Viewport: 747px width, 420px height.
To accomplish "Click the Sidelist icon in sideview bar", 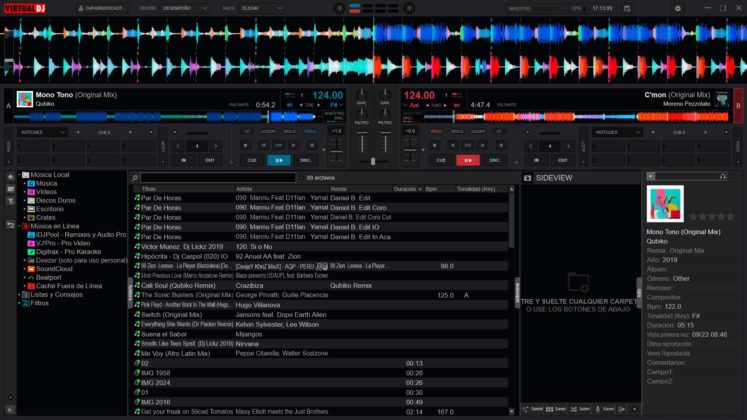I will point(525,409).
